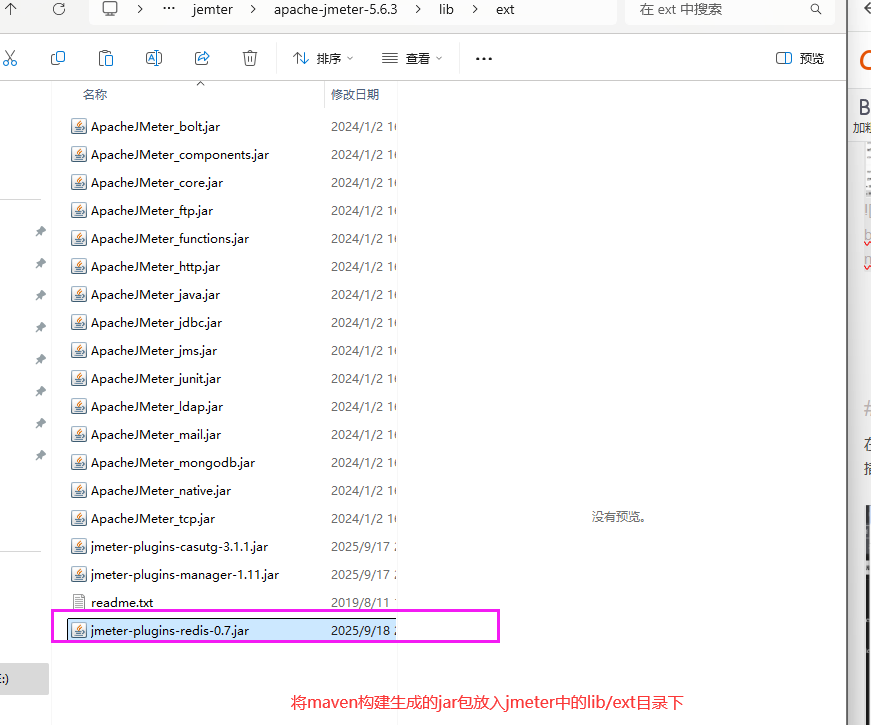
Task: Click 'apache-jmeter-5.6.3' breadcrumb segment
Action: [336, 9]
